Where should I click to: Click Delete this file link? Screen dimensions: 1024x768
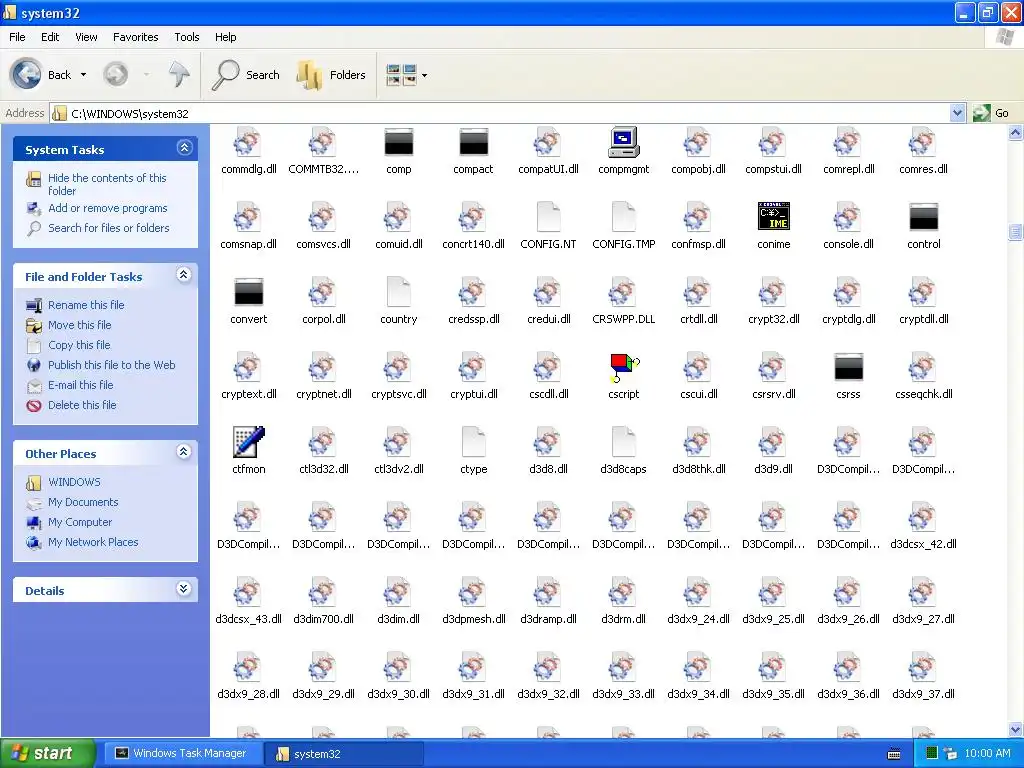point(82,405)
